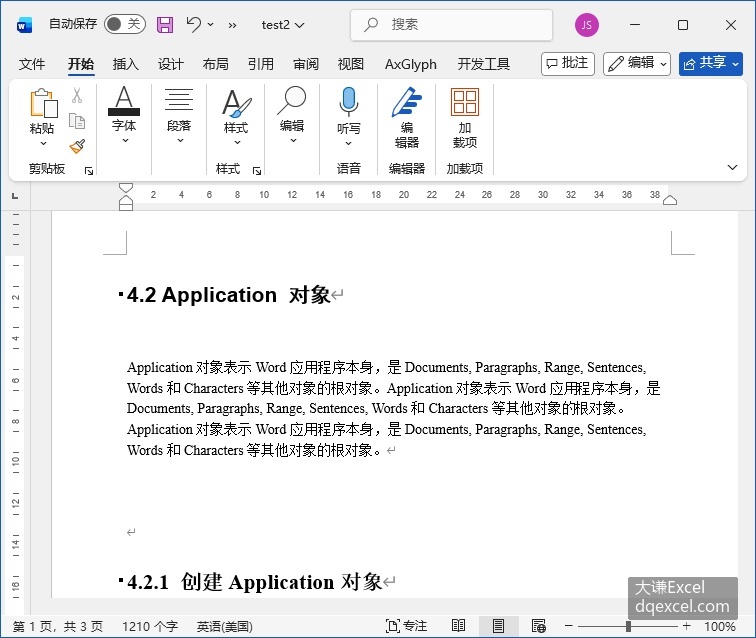Screen dimensions: 756x638
Task: Open the JS account profile
Action: [x=587, y=25]
